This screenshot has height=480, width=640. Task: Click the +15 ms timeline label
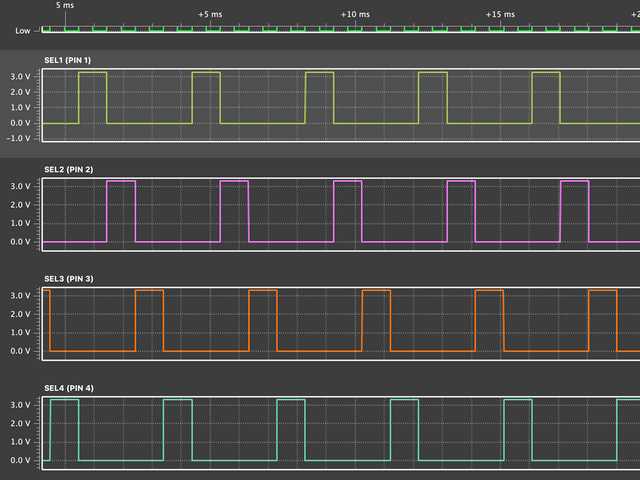coord(500,15)
